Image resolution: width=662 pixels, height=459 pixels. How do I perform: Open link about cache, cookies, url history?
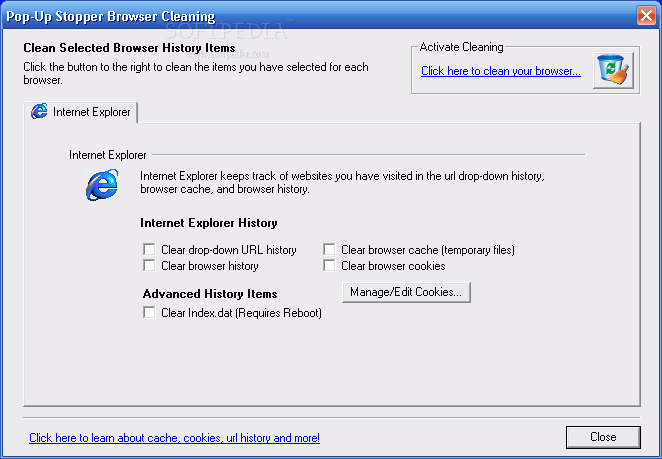[x=174, y=438]
